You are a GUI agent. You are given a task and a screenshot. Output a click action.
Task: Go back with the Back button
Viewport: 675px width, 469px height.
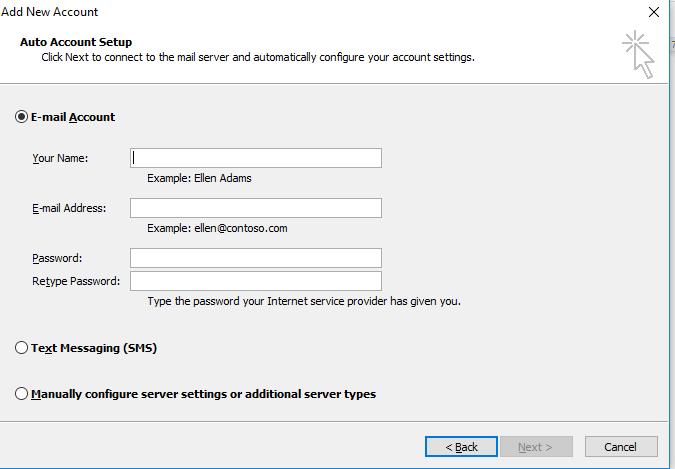pos(461,447)
